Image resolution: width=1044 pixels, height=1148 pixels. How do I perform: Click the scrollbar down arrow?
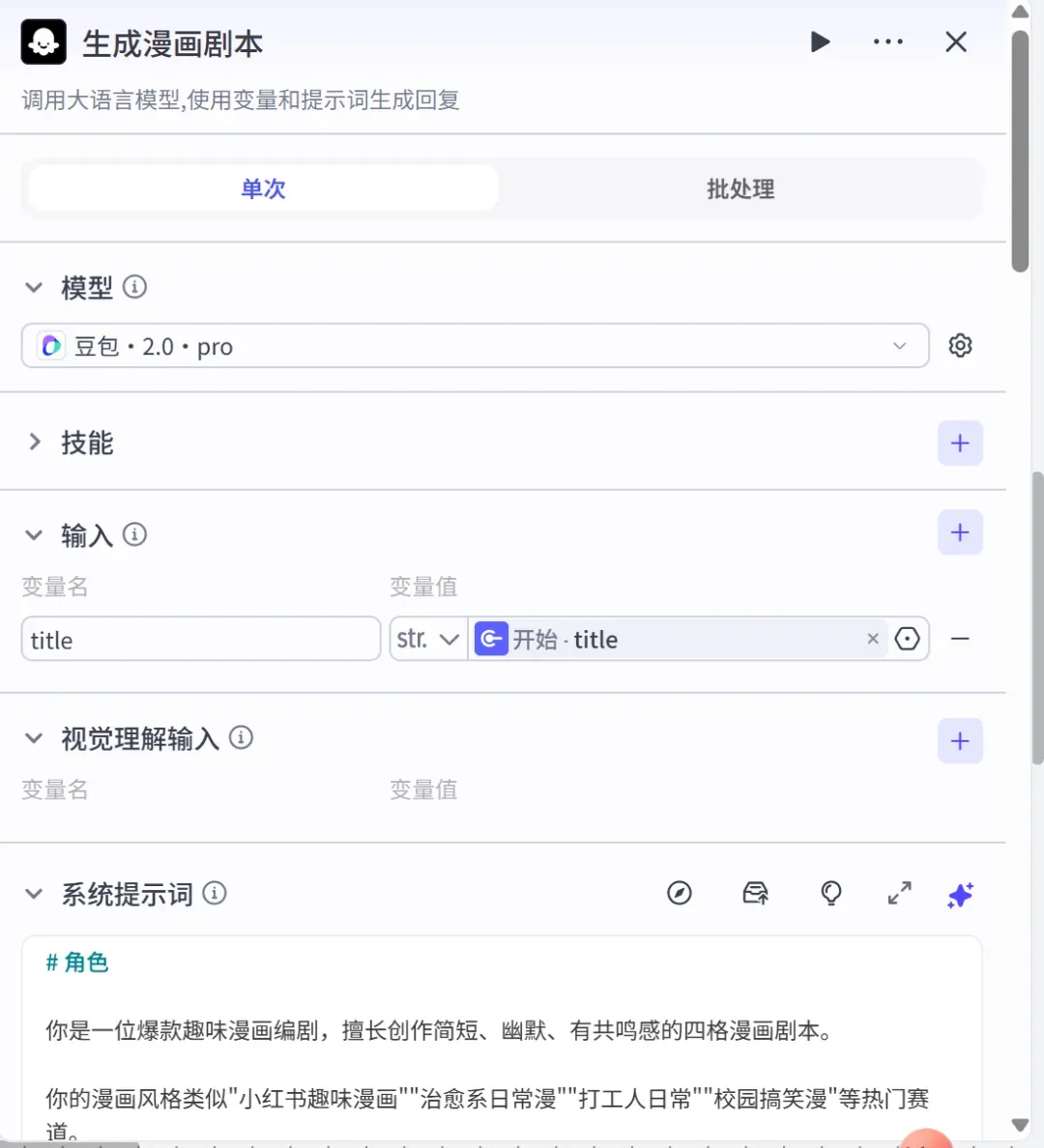1020,1125
